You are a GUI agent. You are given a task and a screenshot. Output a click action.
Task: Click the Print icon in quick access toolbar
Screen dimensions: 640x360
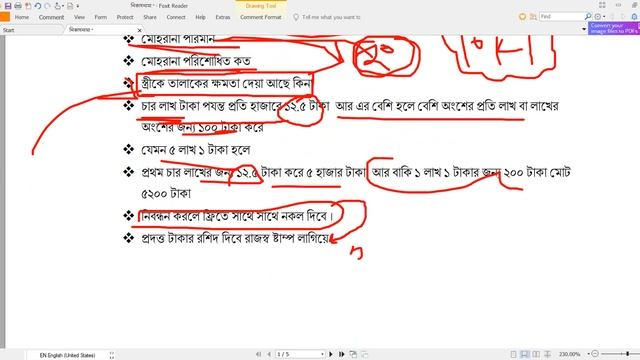click(18, 6)
